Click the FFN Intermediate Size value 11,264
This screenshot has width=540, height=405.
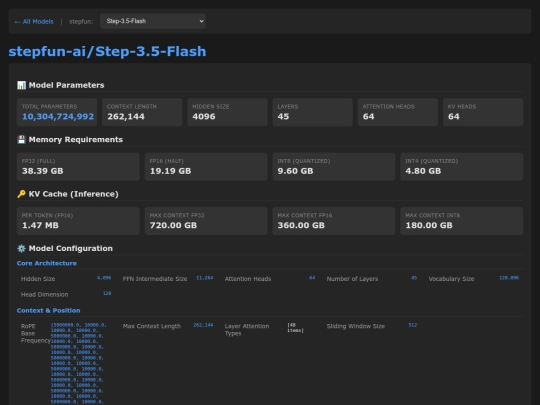(x=205, y=278)
